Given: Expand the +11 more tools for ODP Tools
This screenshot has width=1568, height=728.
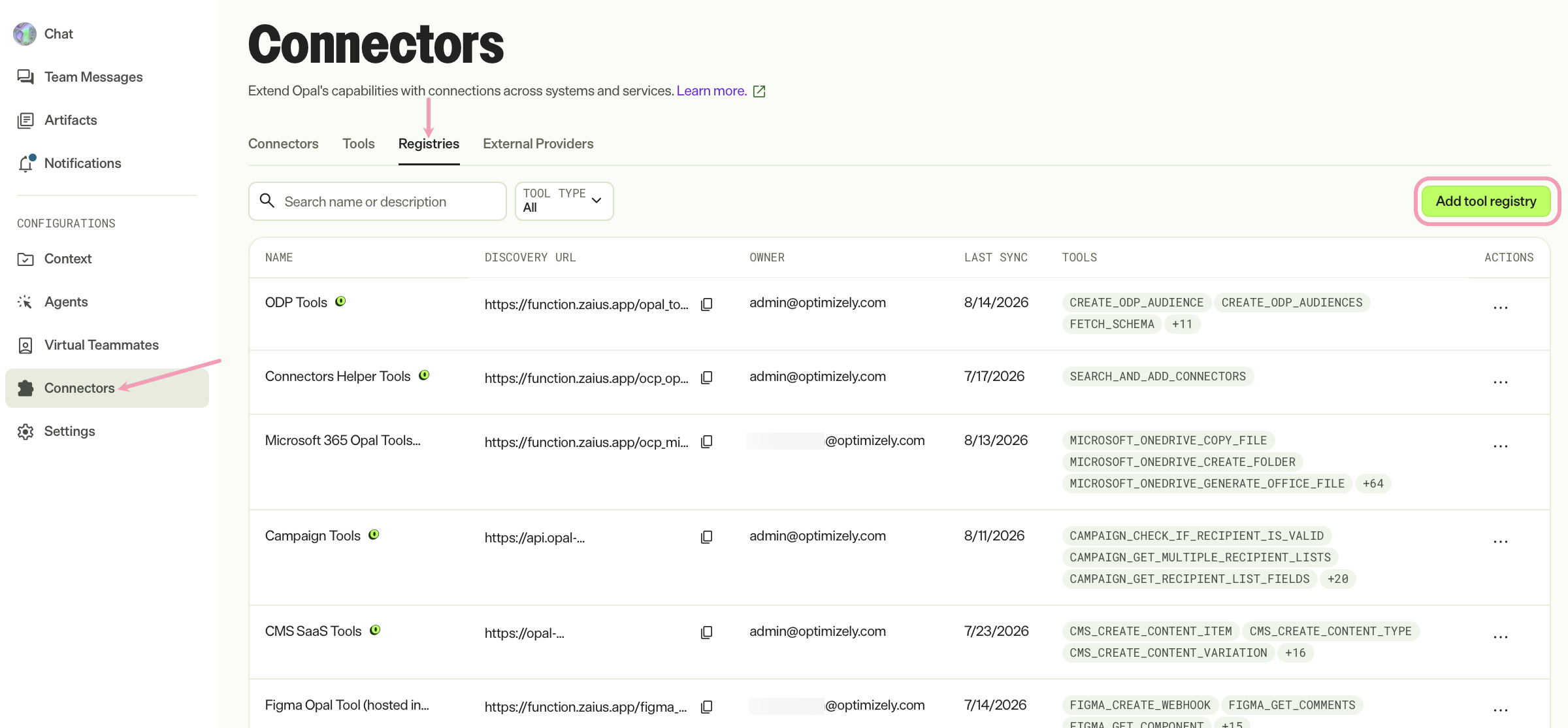Looking at the screenshot, I should click(1182, 324).
